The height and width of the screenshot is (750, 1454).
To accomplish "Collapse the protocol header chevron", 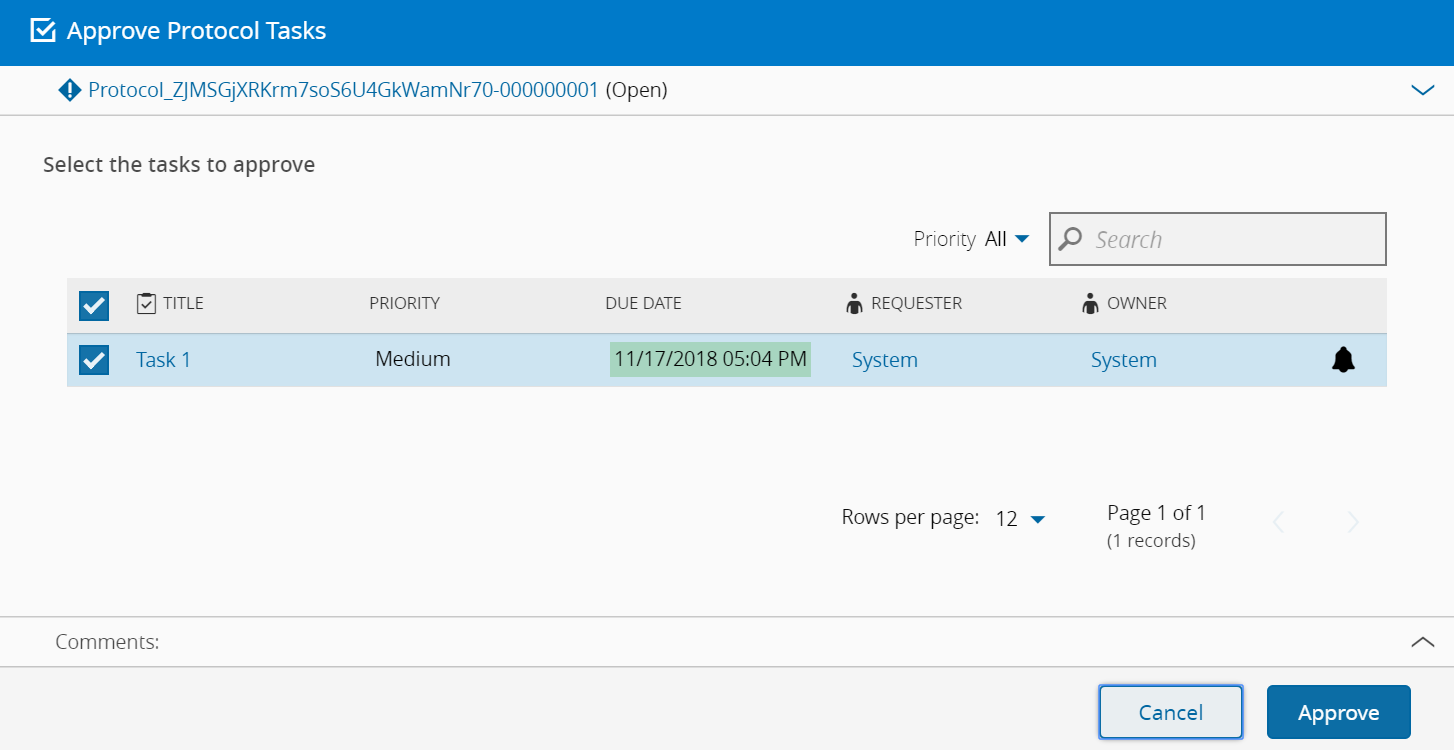I will pos(1422,90).
